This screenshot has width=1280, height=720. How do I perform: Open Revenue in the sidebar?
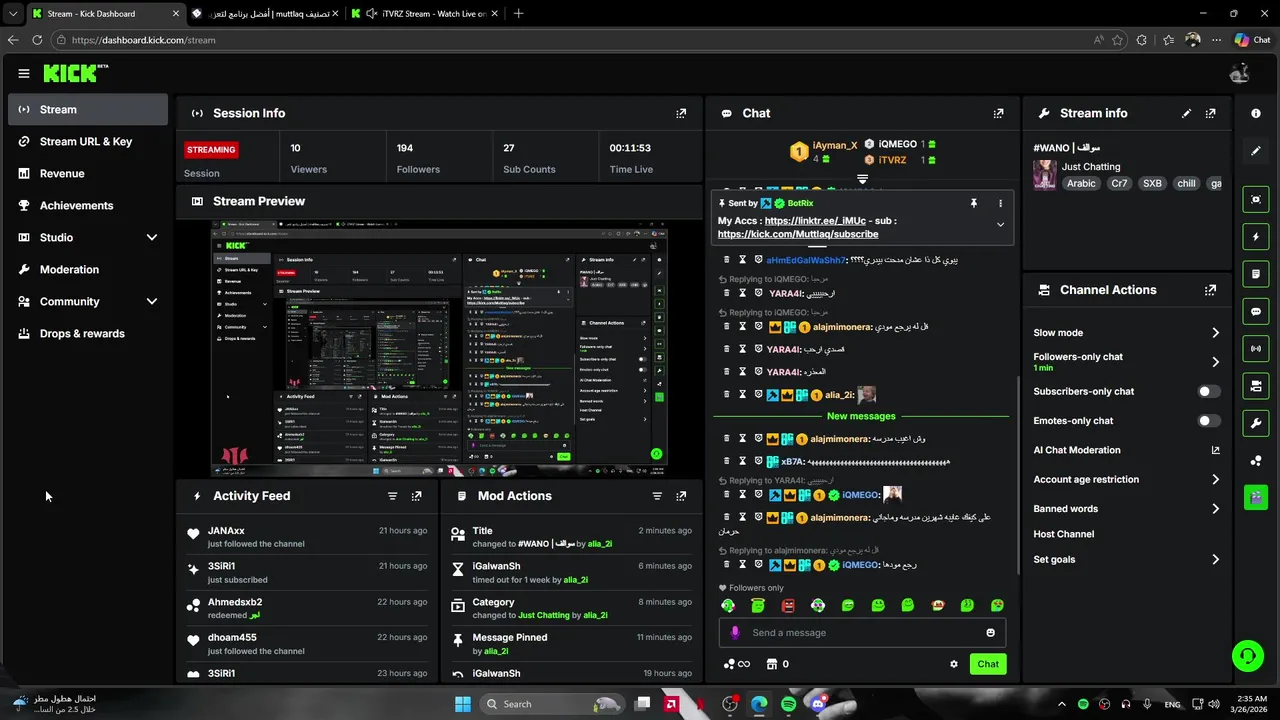88,174
